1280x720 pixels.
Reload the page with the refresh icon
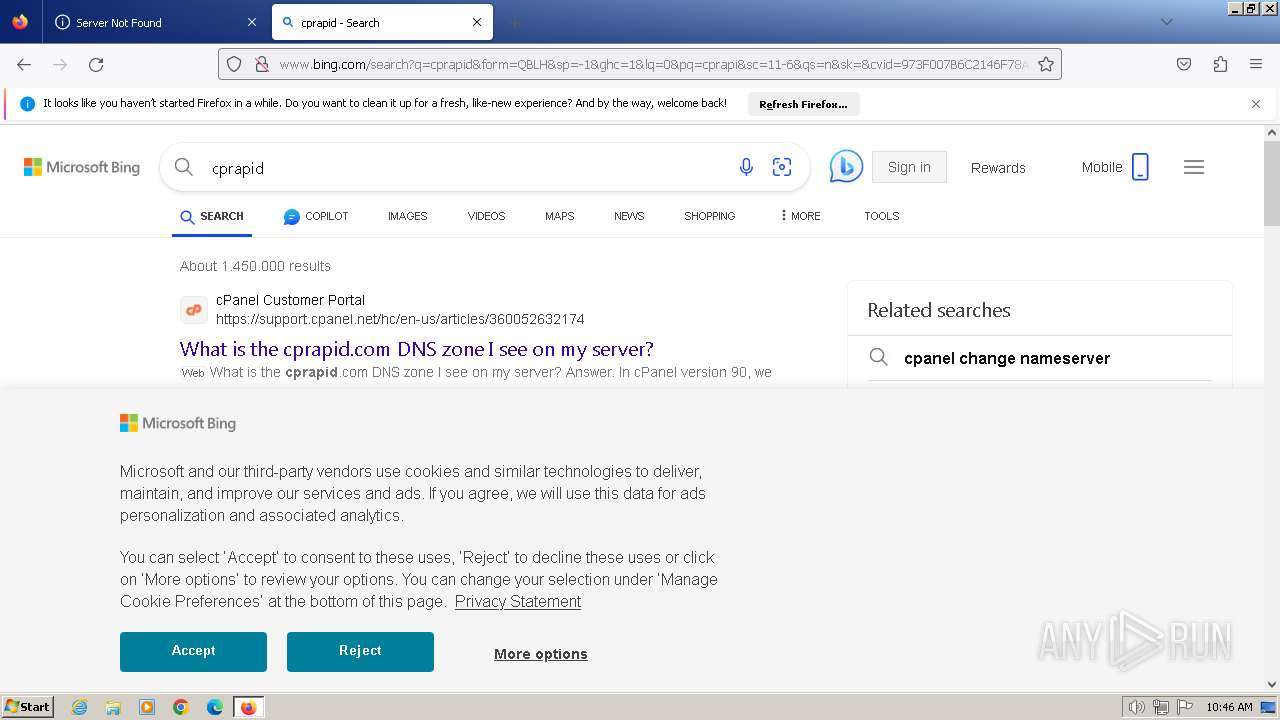(96, 64)
